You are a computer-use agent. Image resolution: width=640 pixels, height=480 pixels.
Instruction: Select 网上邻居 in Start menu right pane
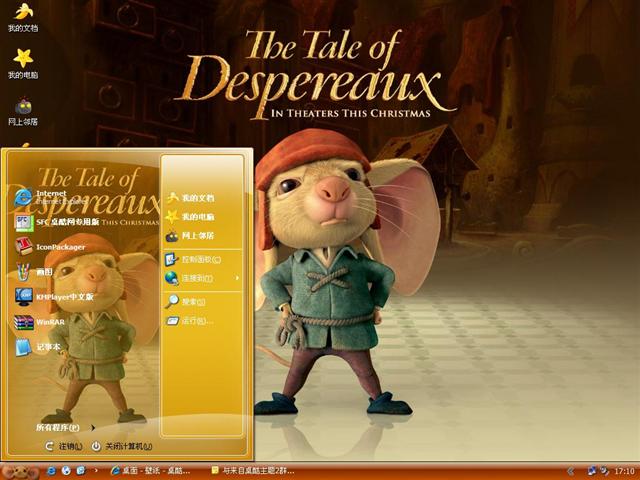191,236
